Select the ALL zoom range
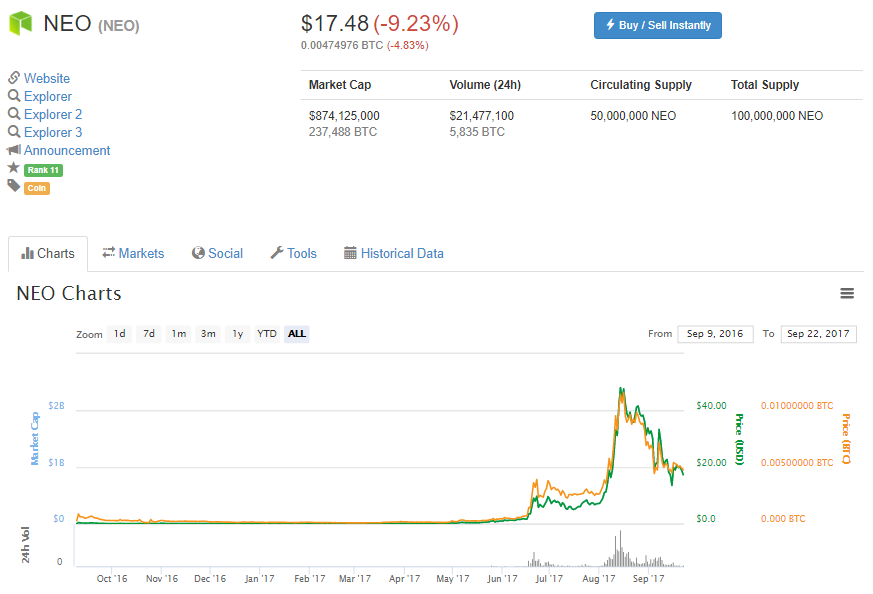Screen dimensions: 873x594 [297, 333]
